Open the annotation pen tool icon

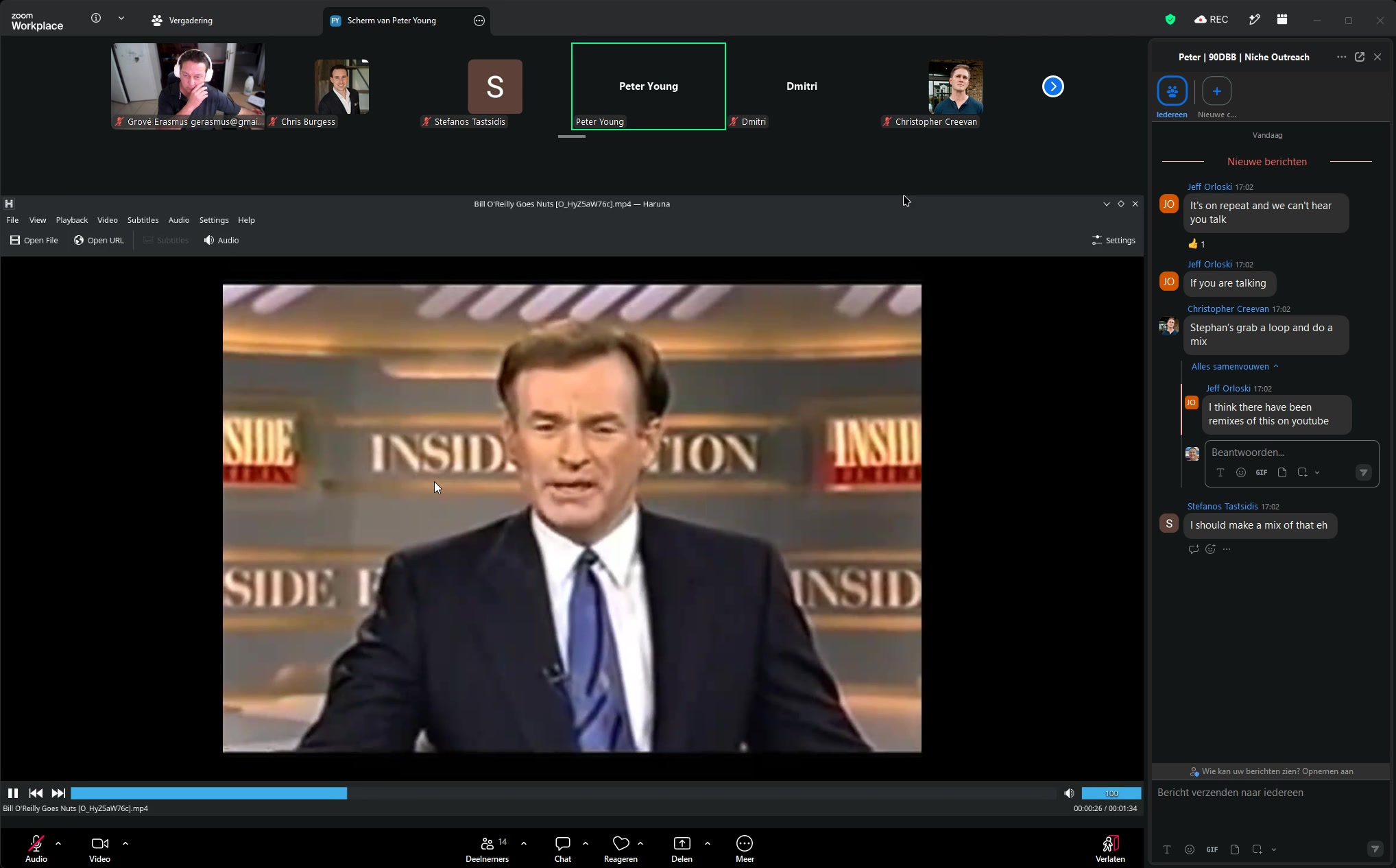1254,20
